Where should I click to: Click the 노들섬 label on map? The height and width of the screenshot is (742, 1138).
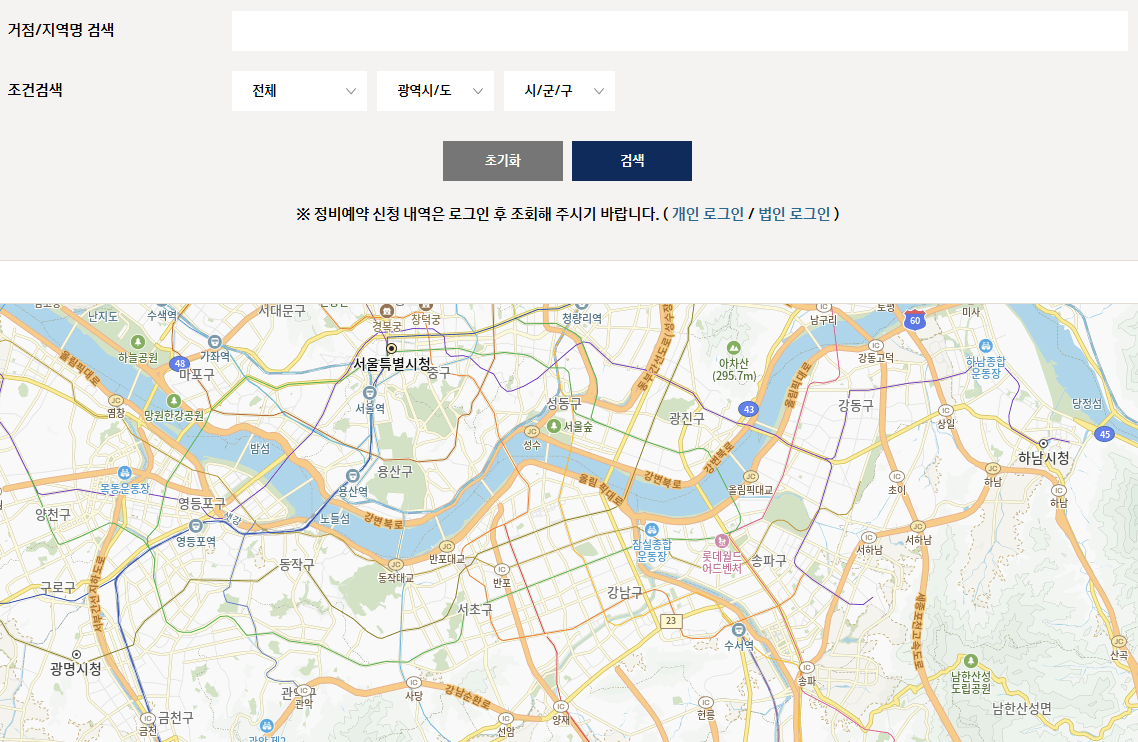335,518
